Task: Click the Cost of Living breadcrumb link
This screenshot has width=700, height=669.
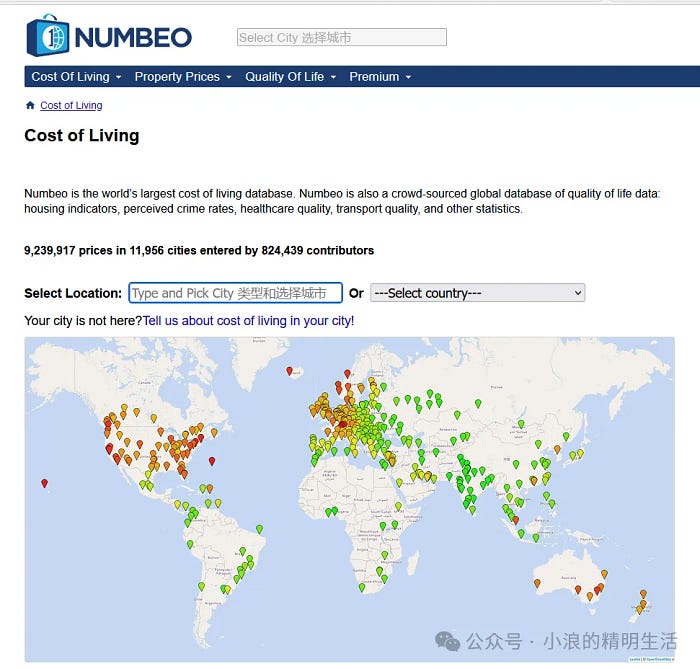Action: [x=71, y=105]
